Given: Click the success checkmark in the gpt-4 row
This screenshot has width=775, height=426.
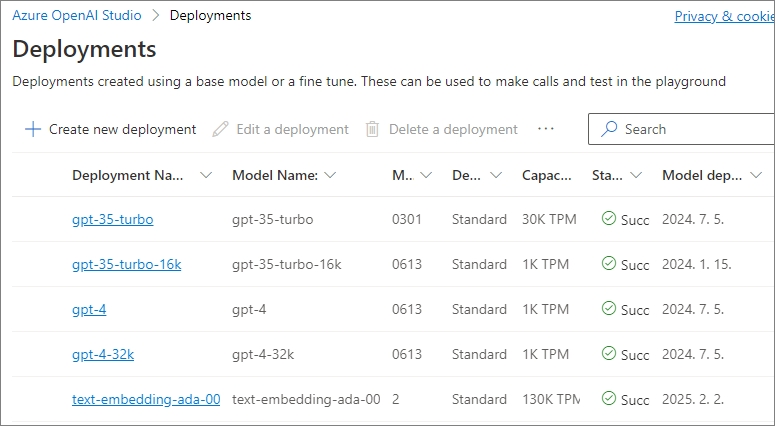Looking at the screenshot, I should (608, 309).
